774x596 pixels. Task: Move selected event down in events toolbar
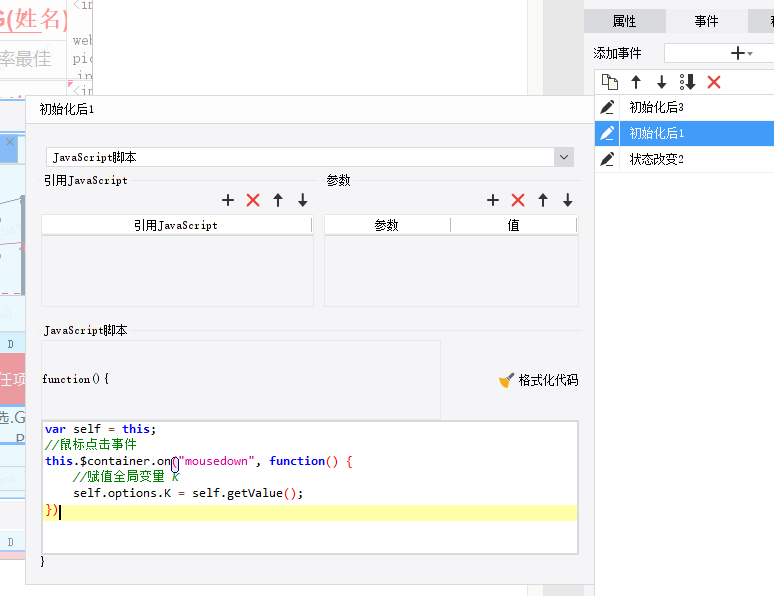[661, 82]
